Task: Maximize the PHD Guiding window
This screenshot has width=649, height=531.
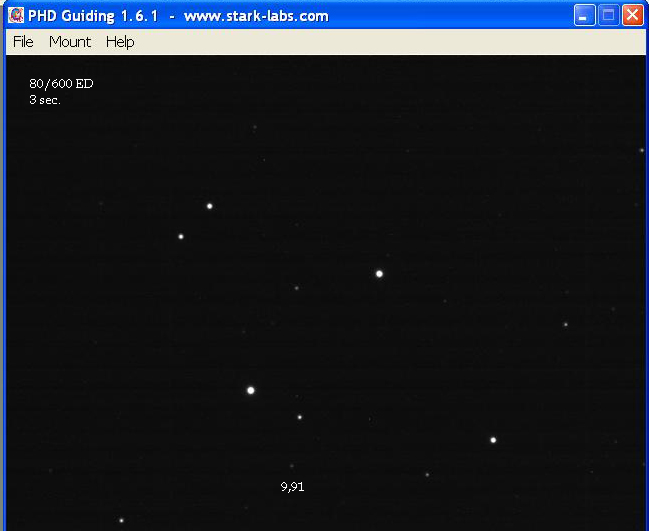Action: point(608,16)
